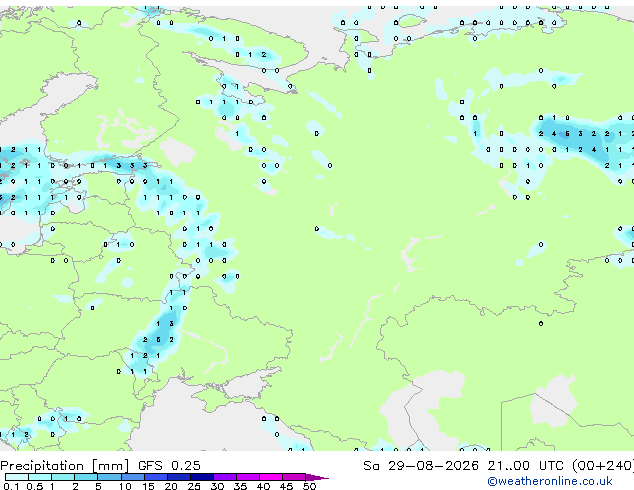
Task: Click the 0.1–0.5 mm lightest legend swatch
Action: [17, 477]
